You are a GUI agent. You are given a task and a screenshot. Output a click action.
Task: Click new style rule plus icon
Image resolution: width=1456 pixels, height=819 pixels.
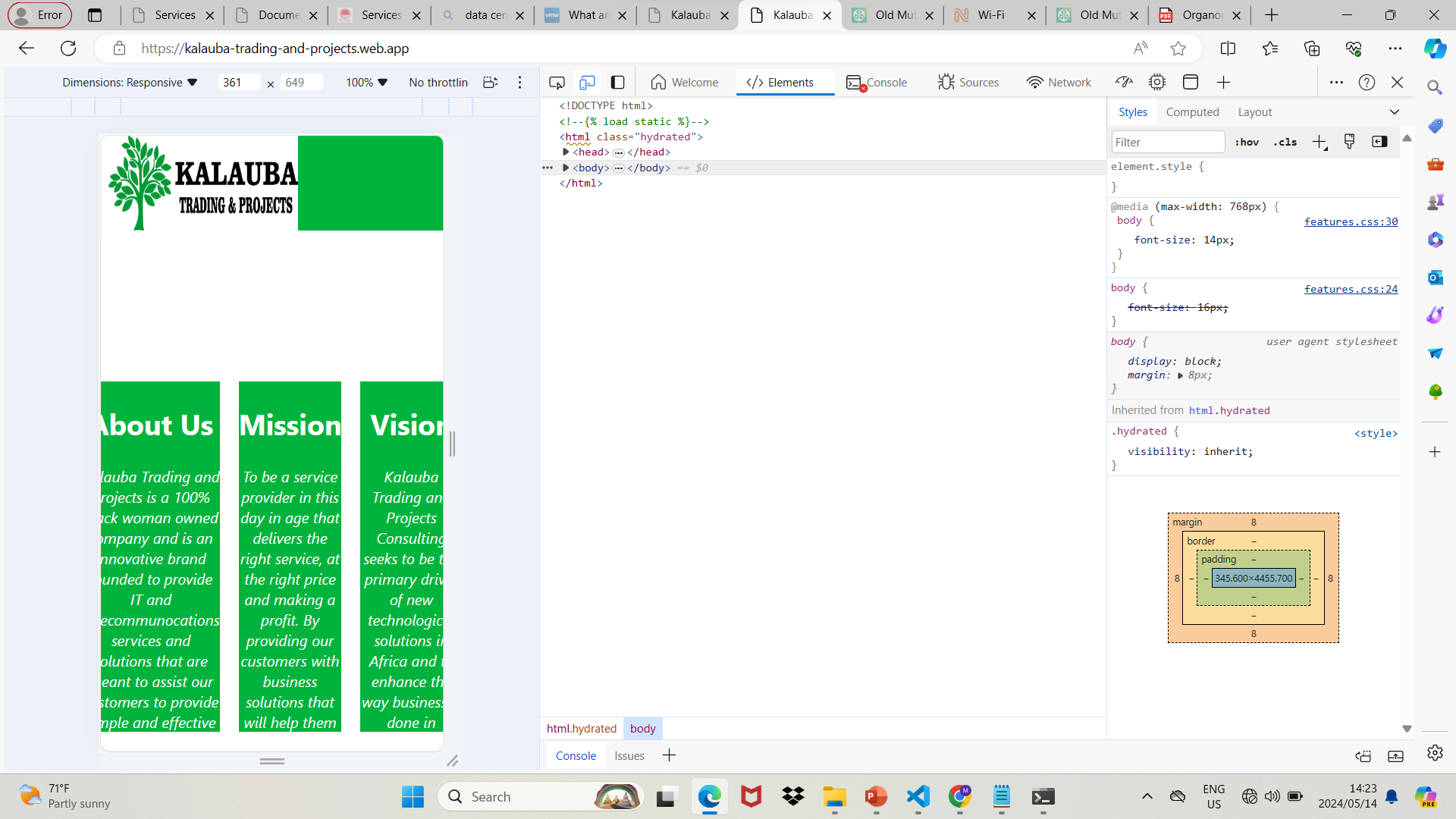1319,142
